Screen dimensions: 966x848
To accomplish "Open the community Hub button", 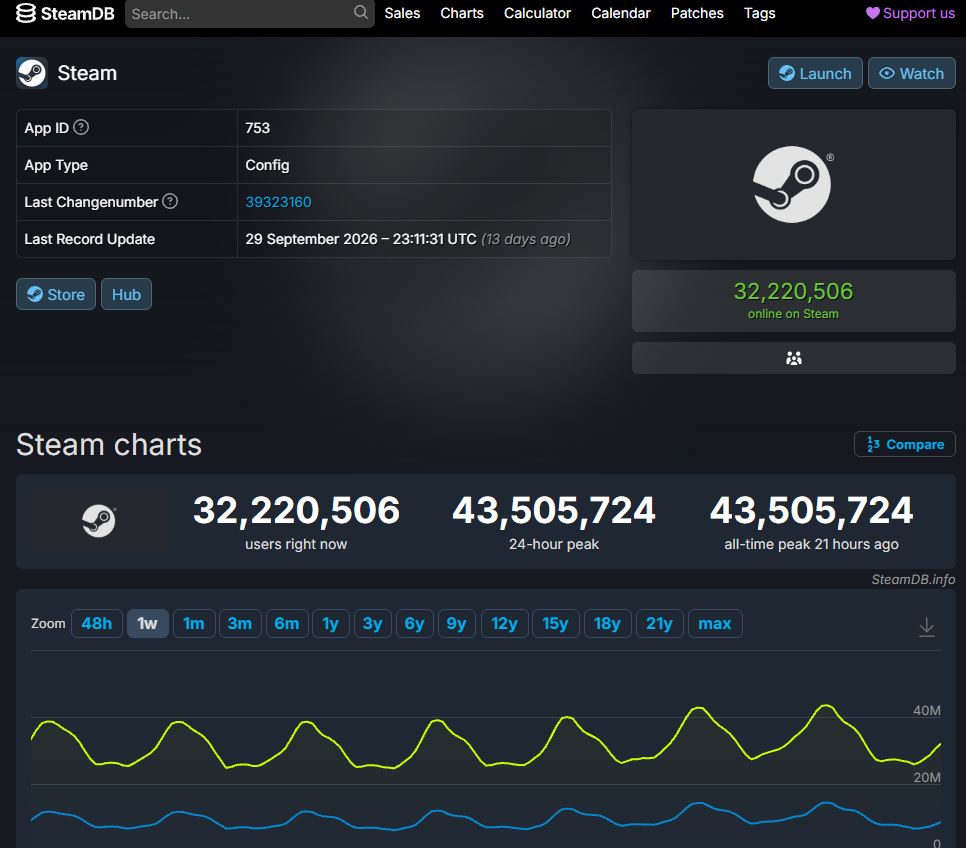I will (x=126, y=294).
